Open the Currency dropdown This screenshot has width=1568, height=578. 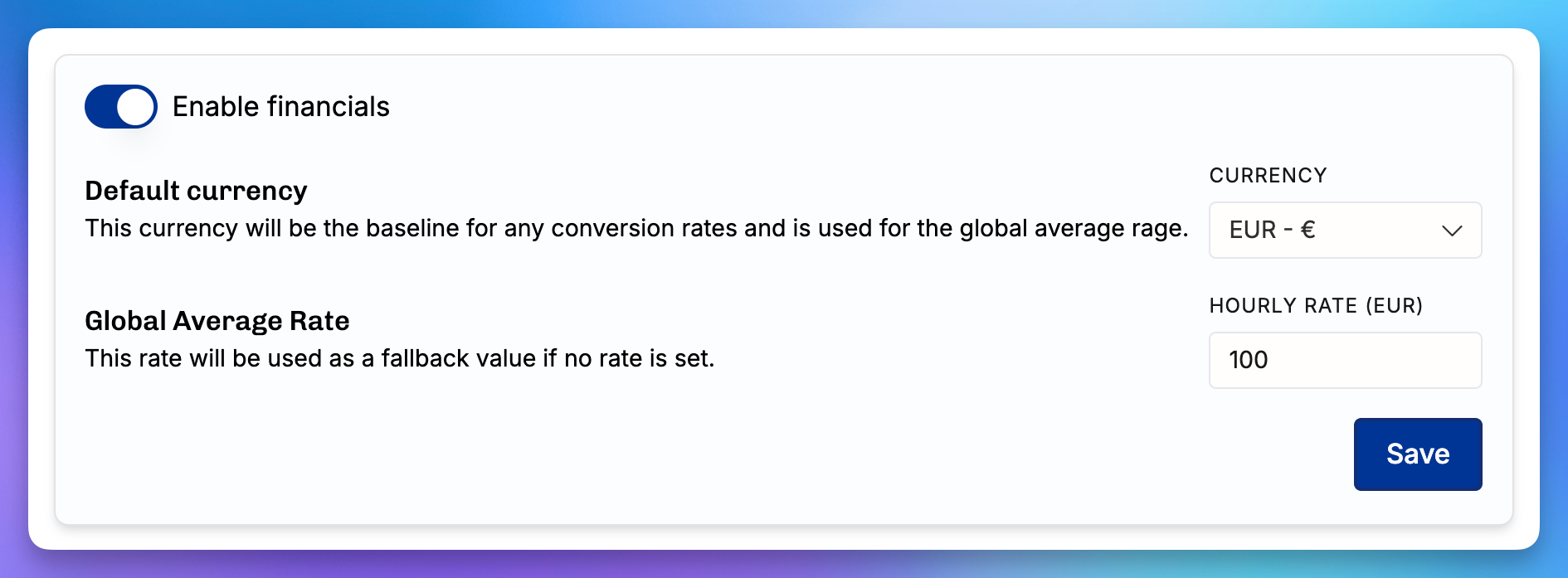1345,230
